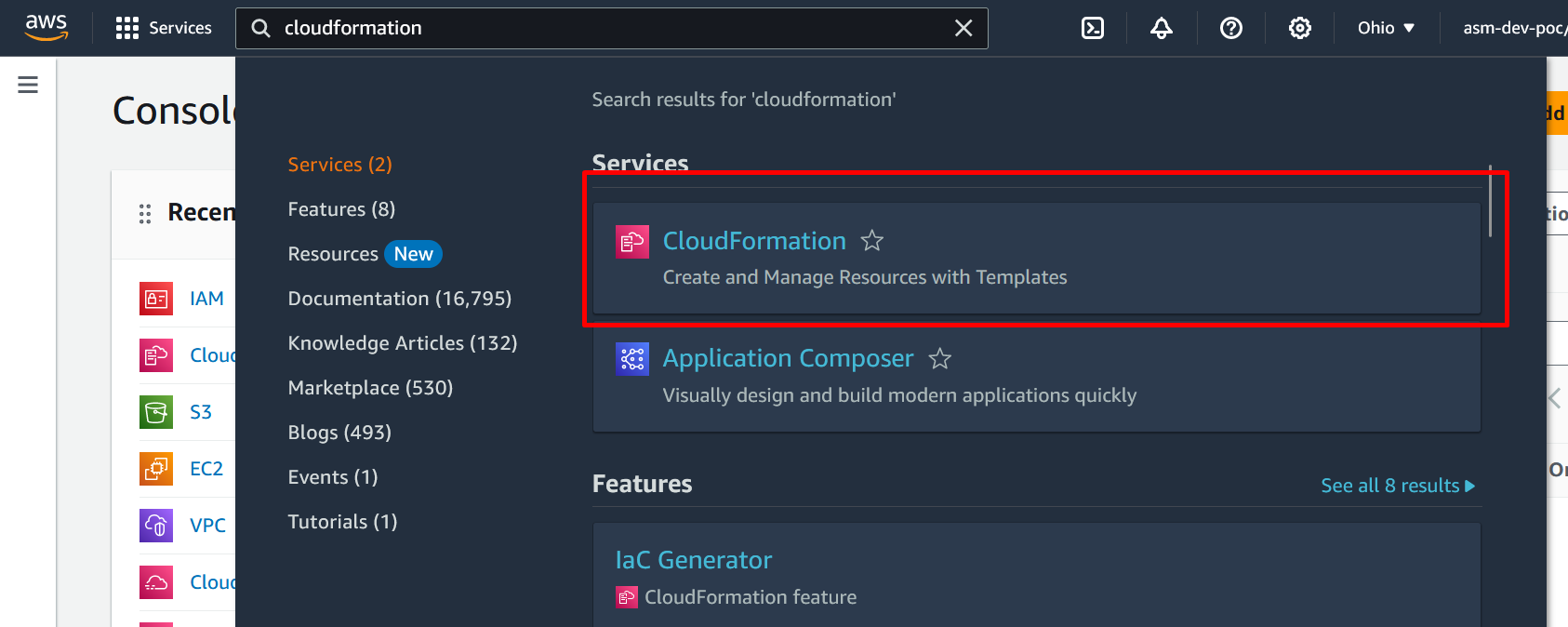
Task: Click the recently visited CloudFormation icon
Action: pyautogui.click(x=156, y=355)
